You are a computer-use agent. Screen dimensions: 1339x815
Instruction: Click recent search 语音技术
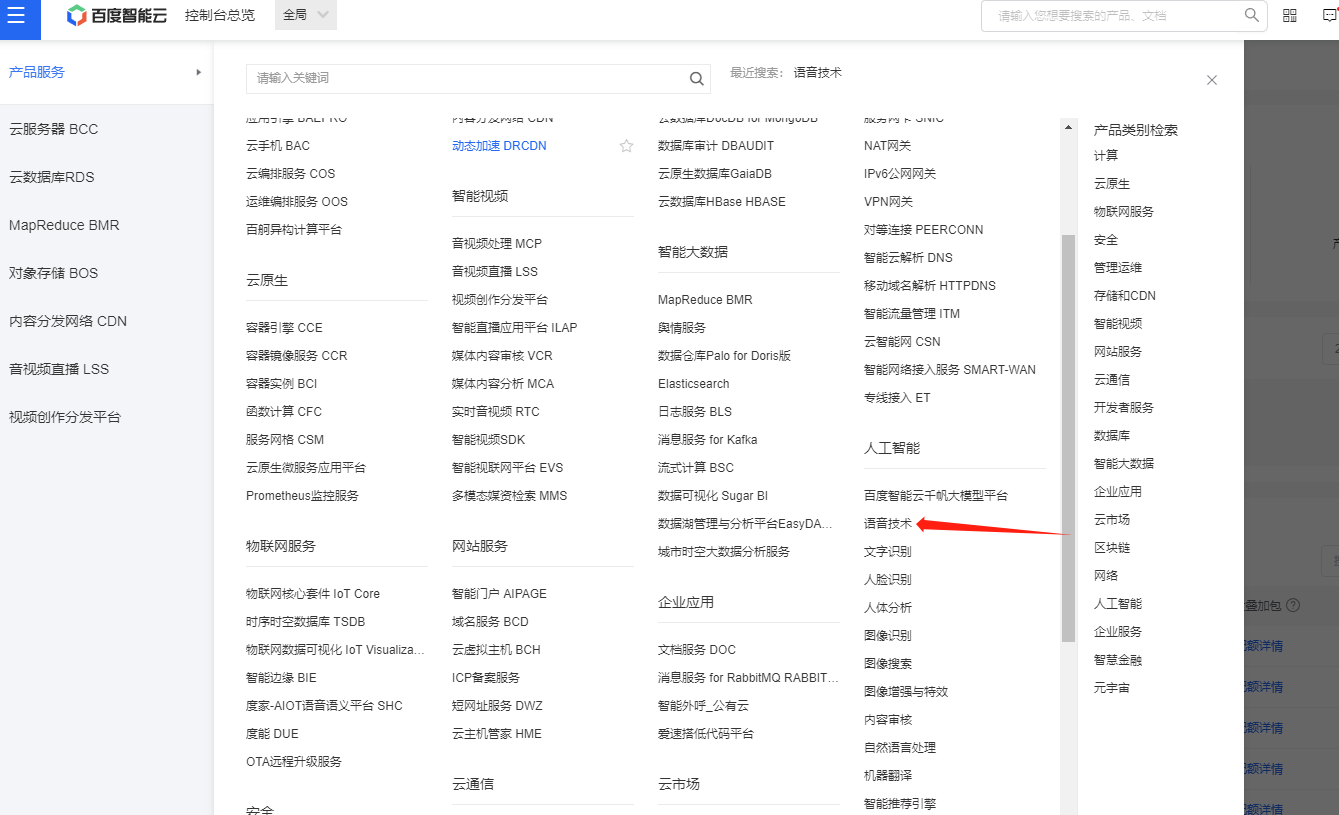coord(818,72)
